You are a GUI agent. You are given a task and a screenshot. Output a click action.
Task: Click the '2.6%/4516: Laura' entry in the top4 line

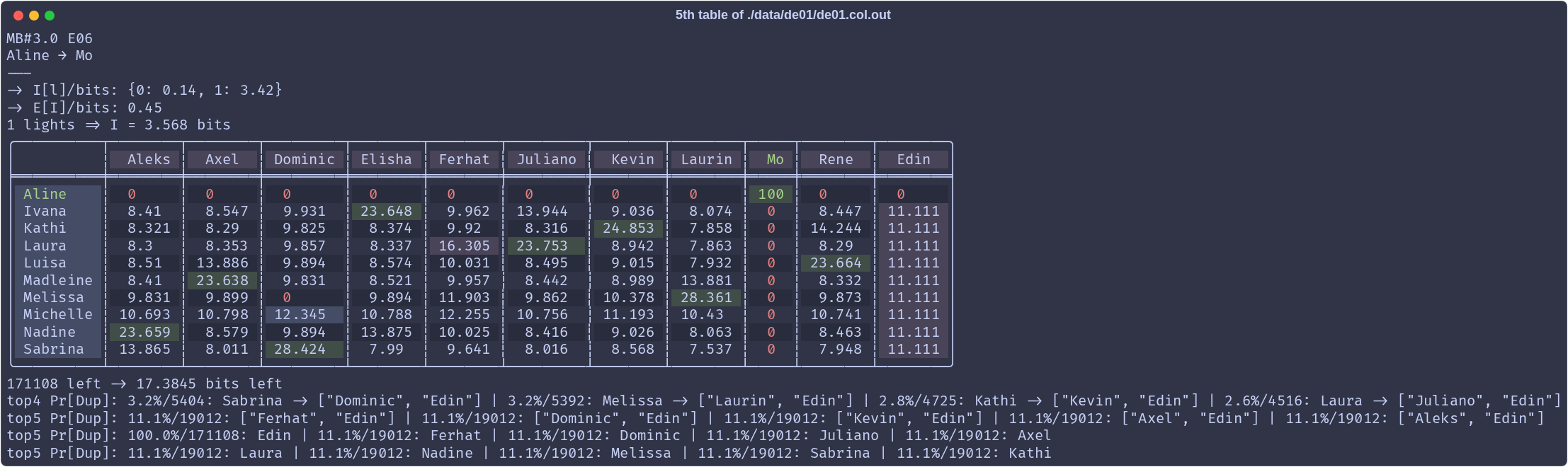1293,400
